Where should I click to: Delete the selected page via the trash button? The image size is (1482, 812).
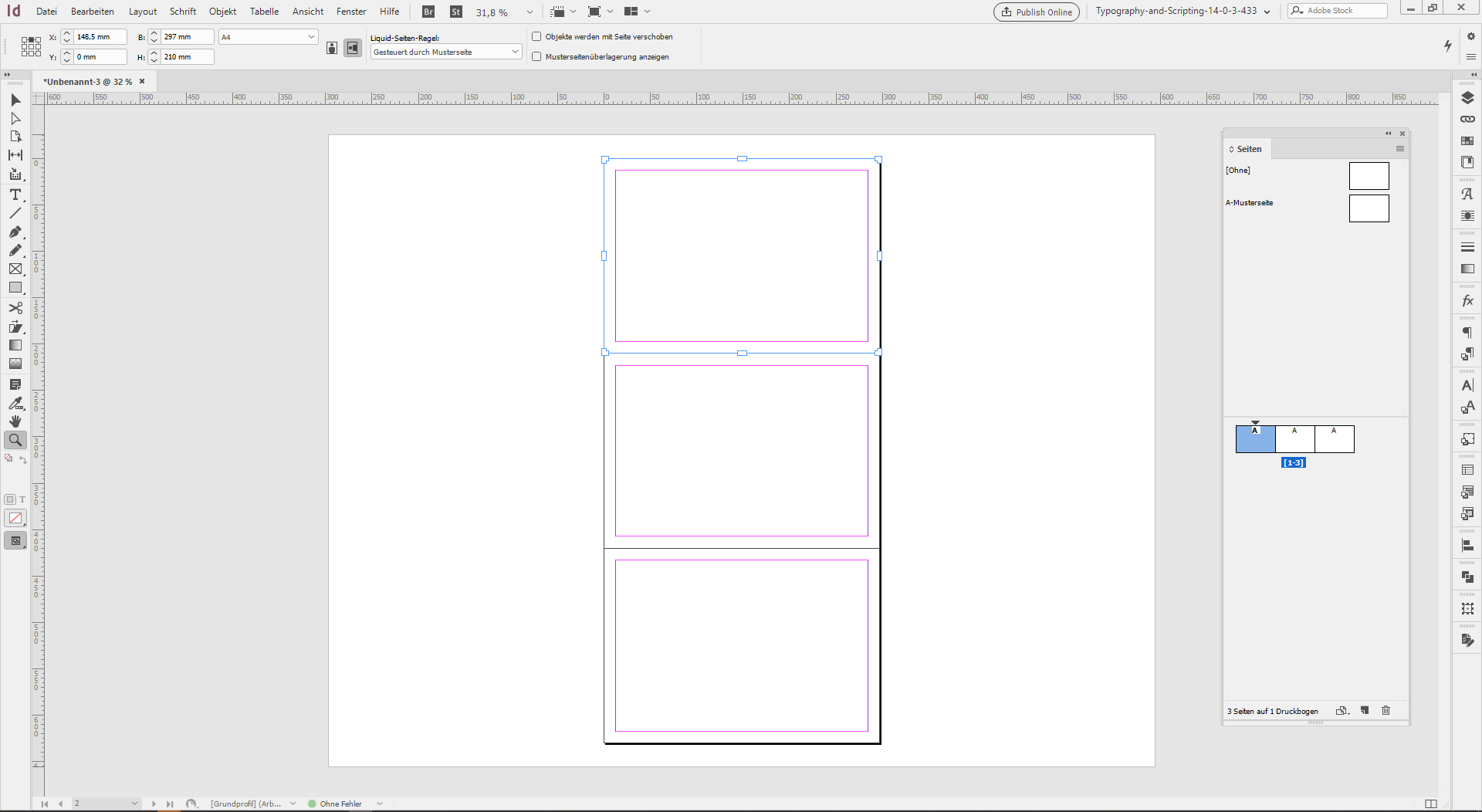pyautogui.click(x=1386, y=710)
